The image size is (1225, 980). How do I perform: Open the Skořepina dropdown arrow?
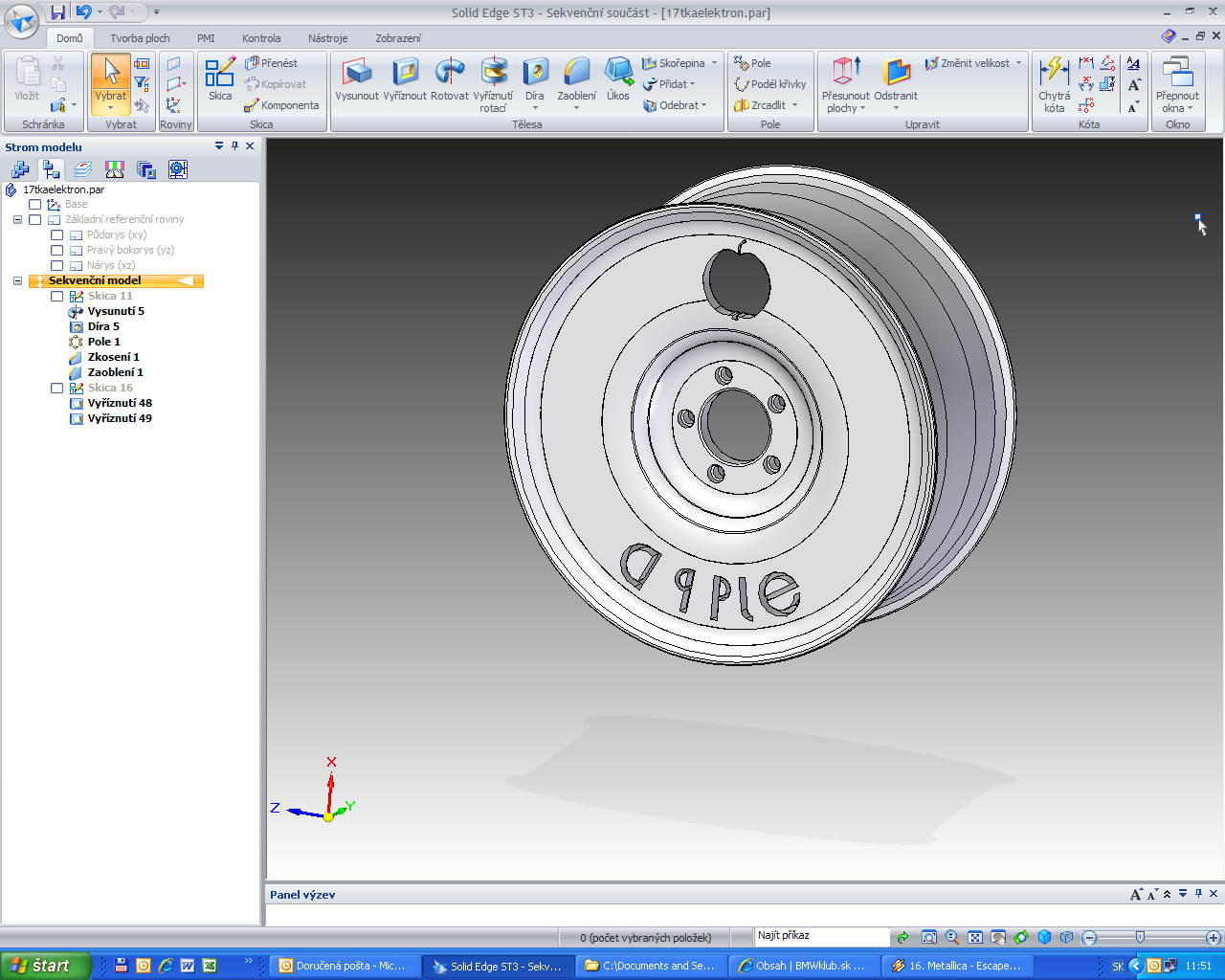714,63
